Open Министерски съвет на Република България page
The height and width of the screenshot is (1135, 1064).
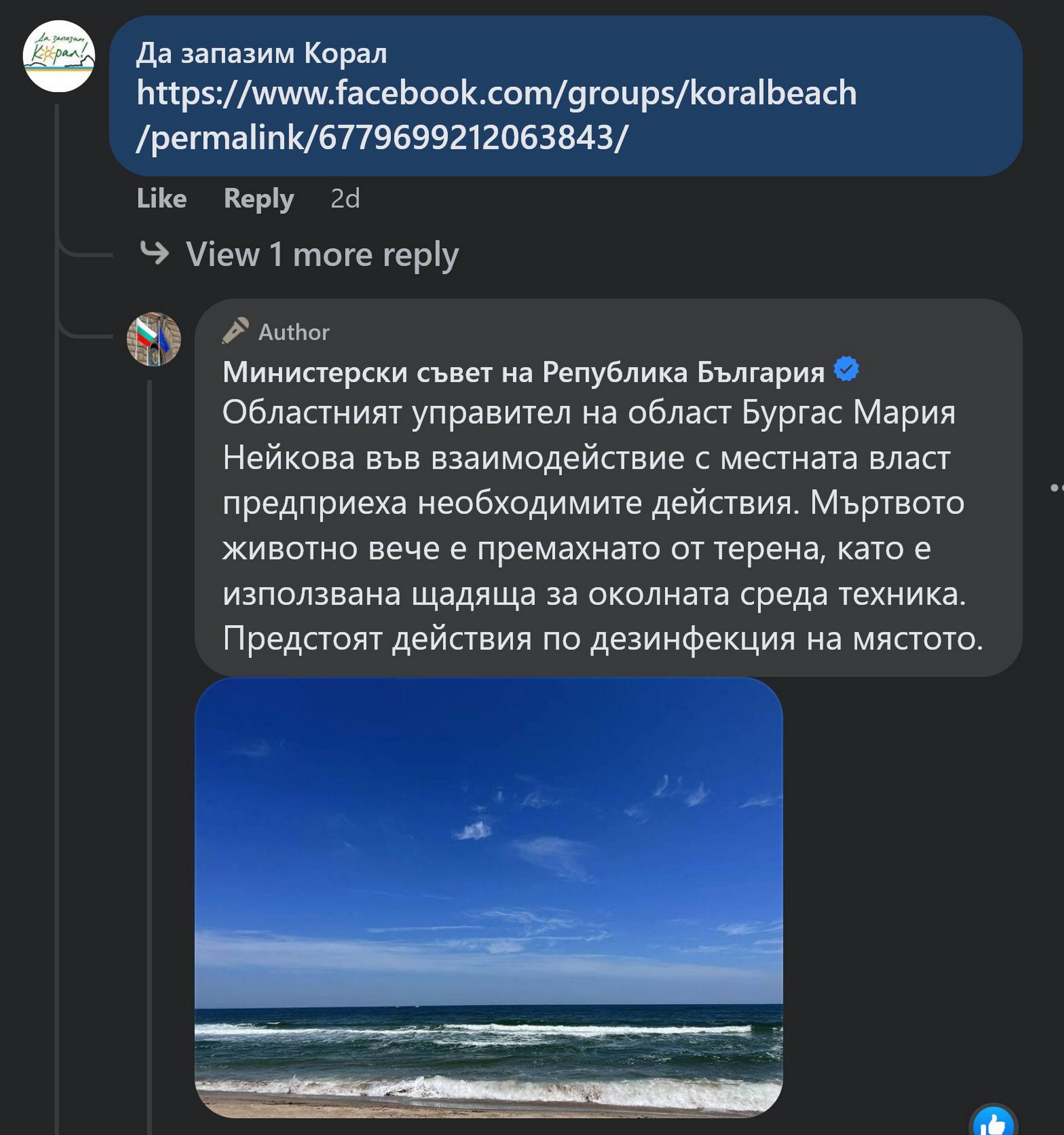pos(523,372)
